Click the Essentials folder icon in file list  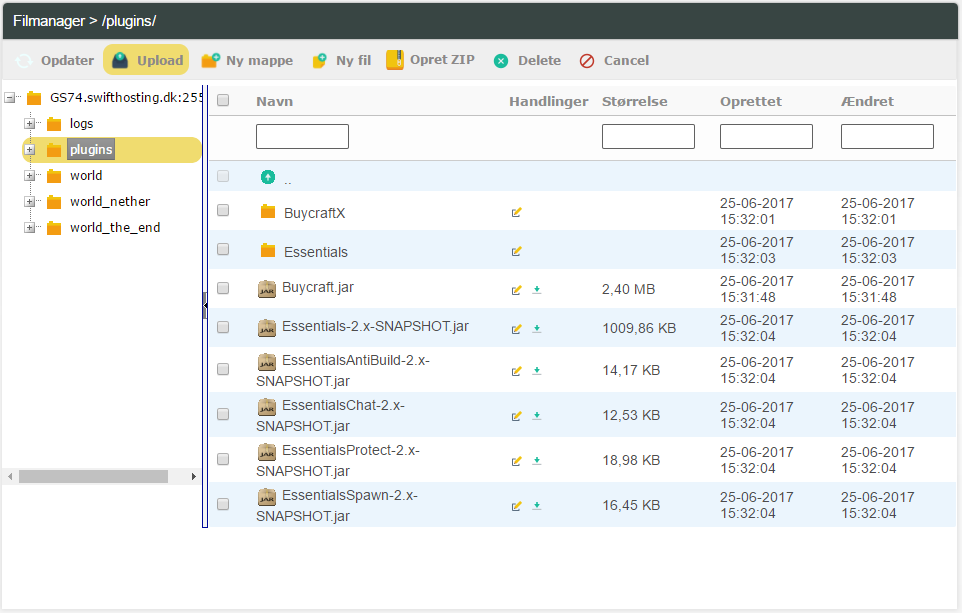coord(267,250)
